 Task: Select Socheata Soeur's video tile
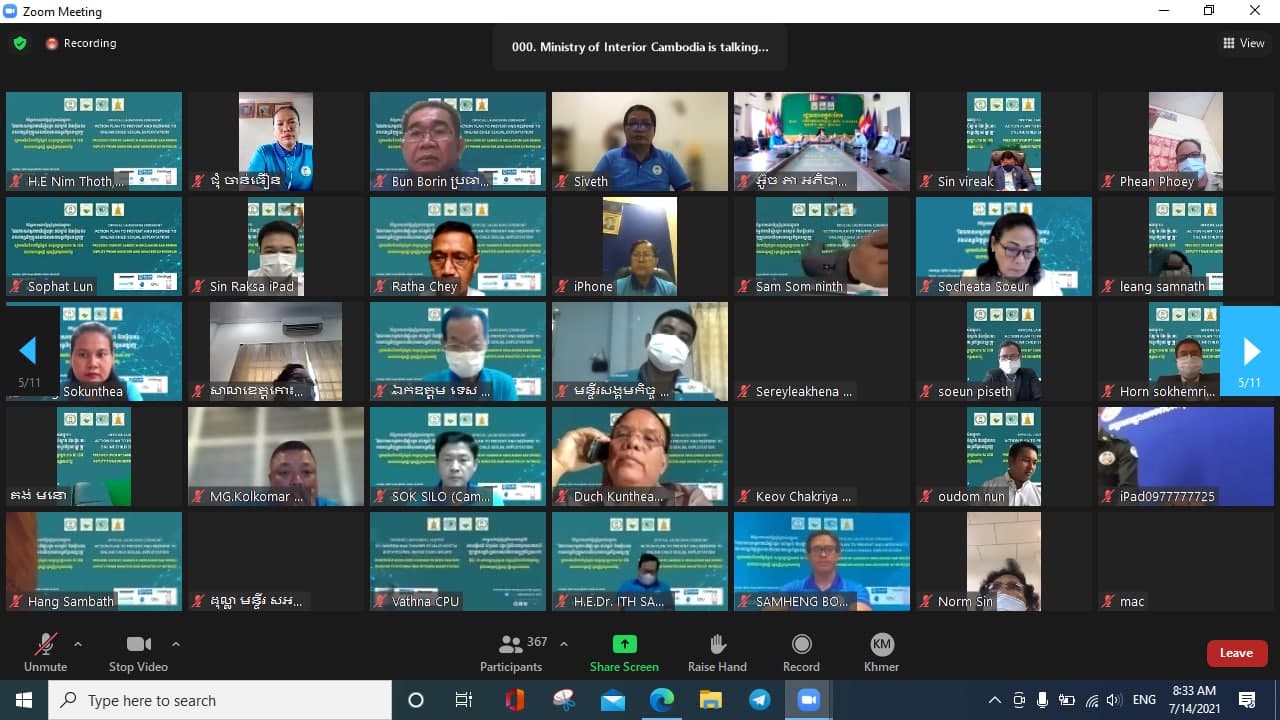coord(1003,246)
